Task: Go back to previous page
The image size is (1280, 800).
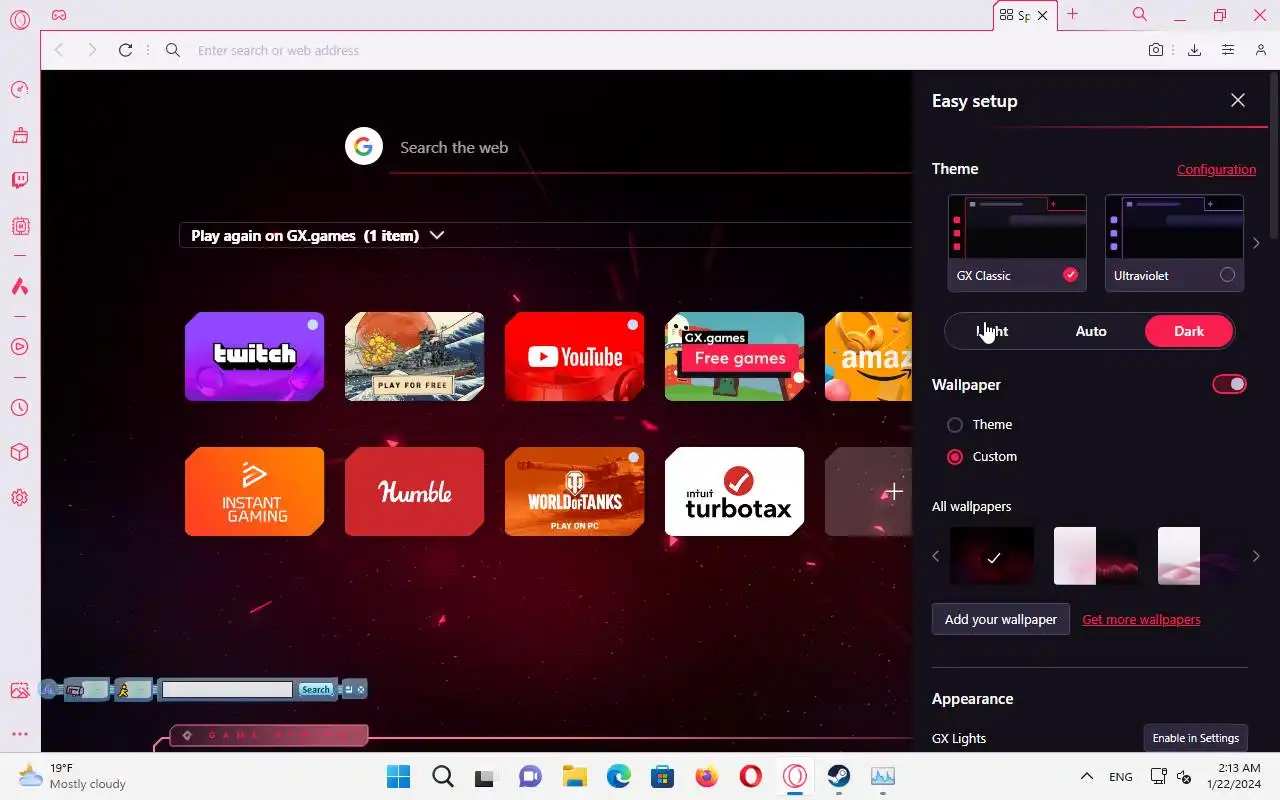Action: point(59,50)
